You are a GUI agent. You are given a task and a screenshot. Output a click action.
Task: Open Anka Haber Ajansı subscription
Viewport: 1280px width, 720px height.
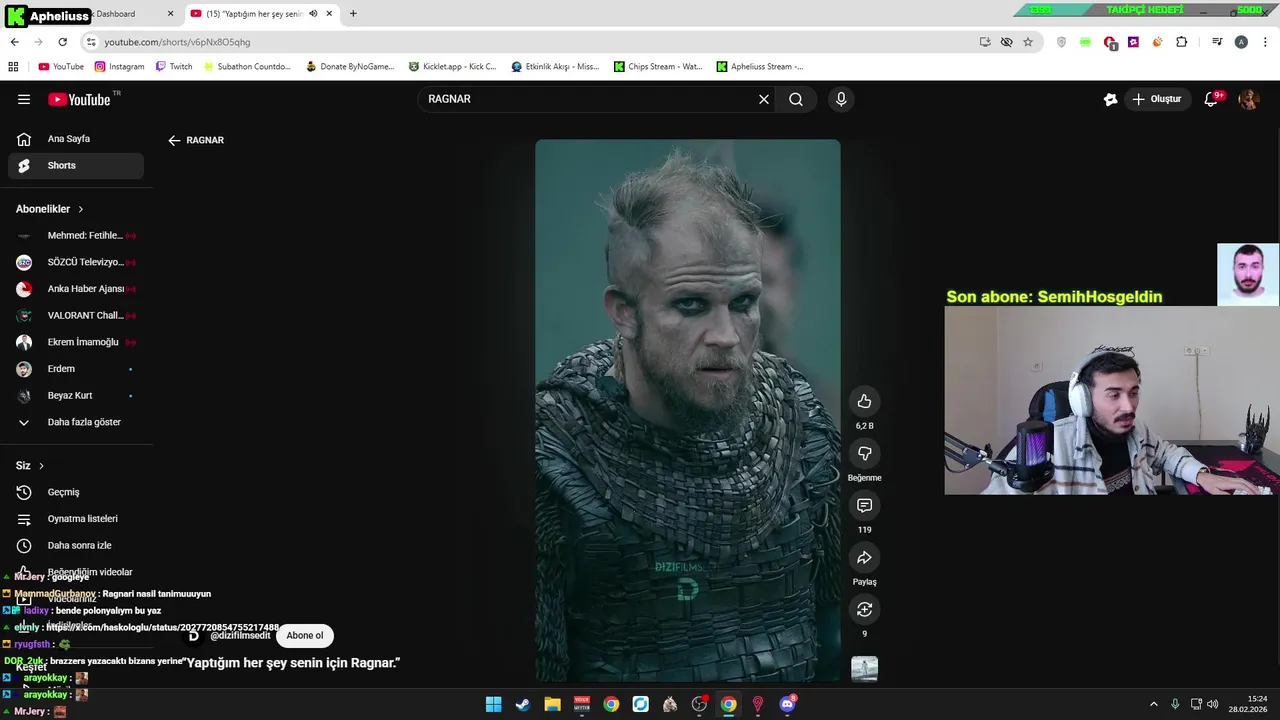pos(76,289)
